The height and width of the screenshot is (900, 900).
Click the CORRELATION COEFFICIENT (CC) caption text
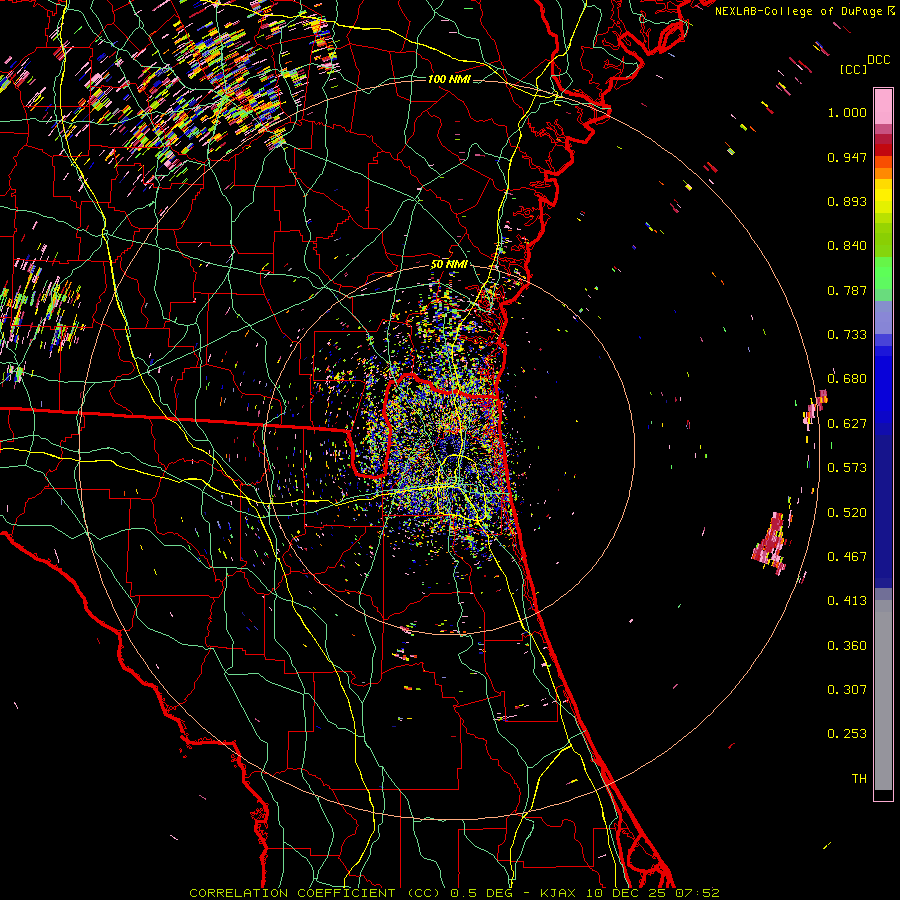pos(315,893)
